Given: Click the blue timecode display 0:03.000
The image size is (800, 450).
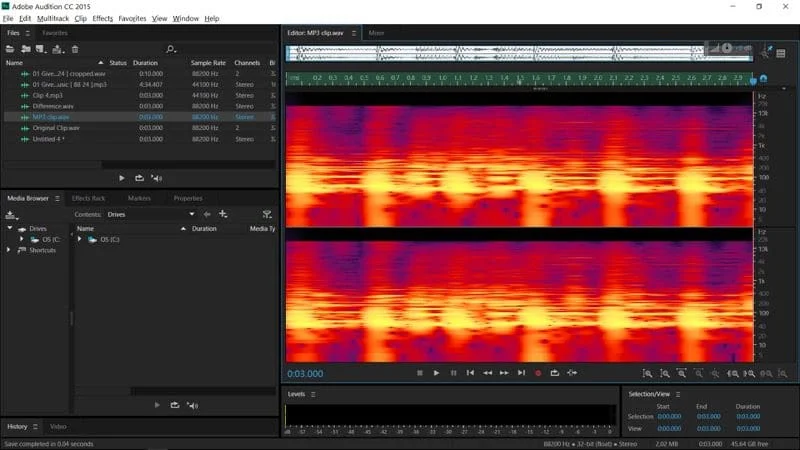Looking at the screenshot, I should (x=305, y=373).
